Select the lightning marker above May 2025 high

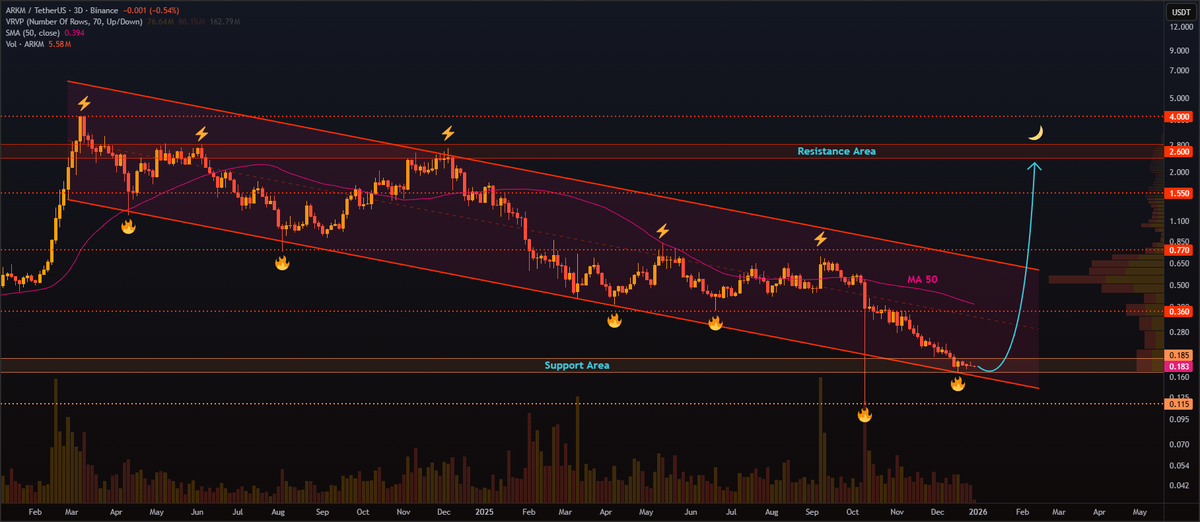click(662, 231)
